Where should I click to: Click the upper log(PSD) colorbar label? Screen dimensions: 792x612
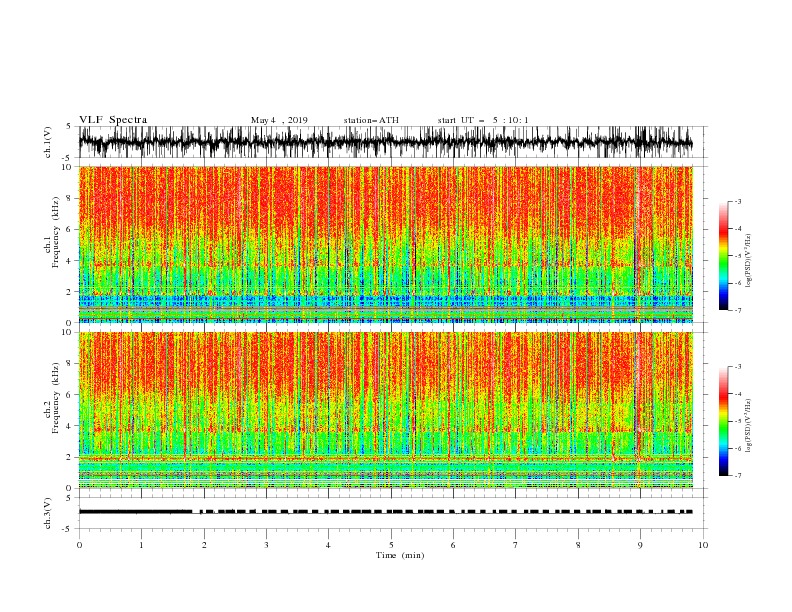[x=749, y=261]
